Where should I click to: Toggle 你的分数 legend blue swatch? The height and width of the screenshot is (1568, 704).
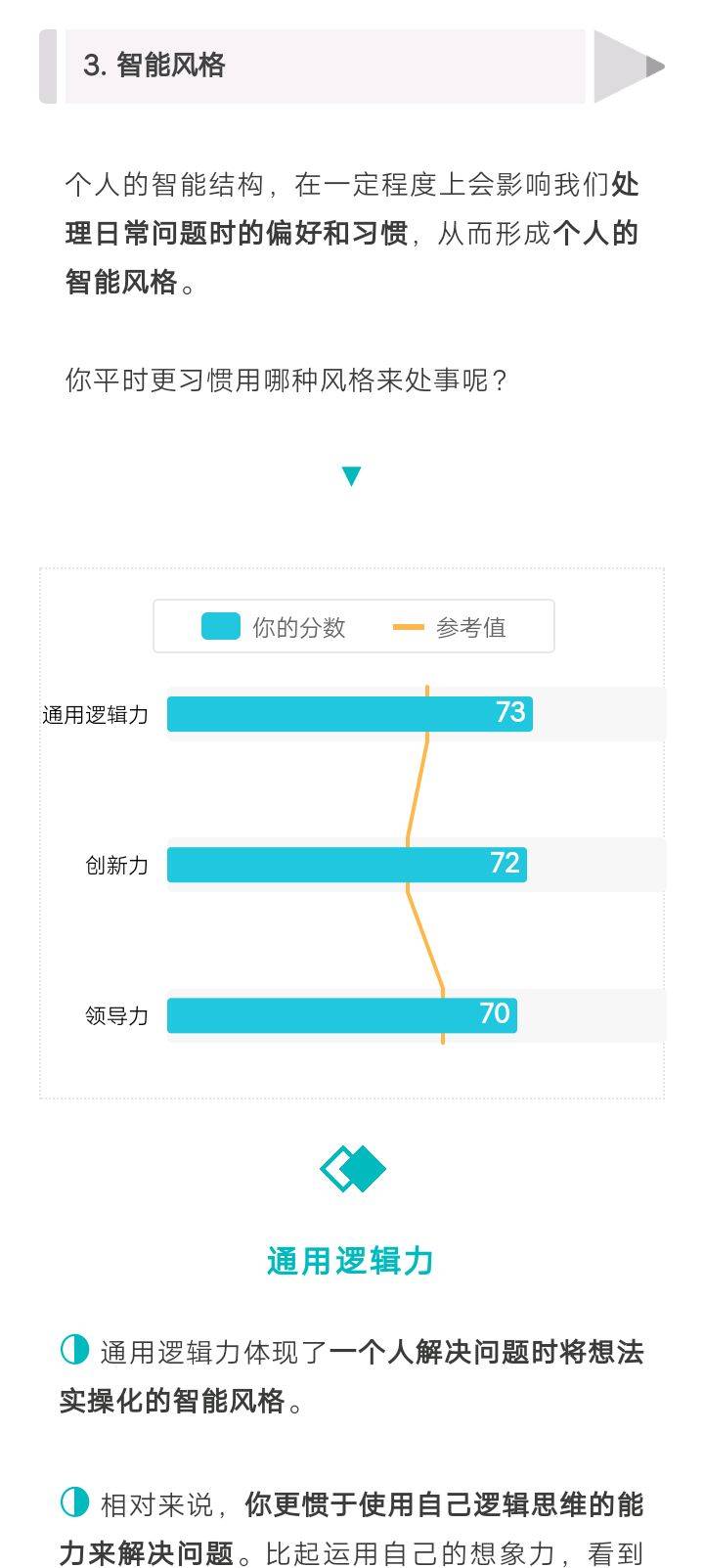220,626
